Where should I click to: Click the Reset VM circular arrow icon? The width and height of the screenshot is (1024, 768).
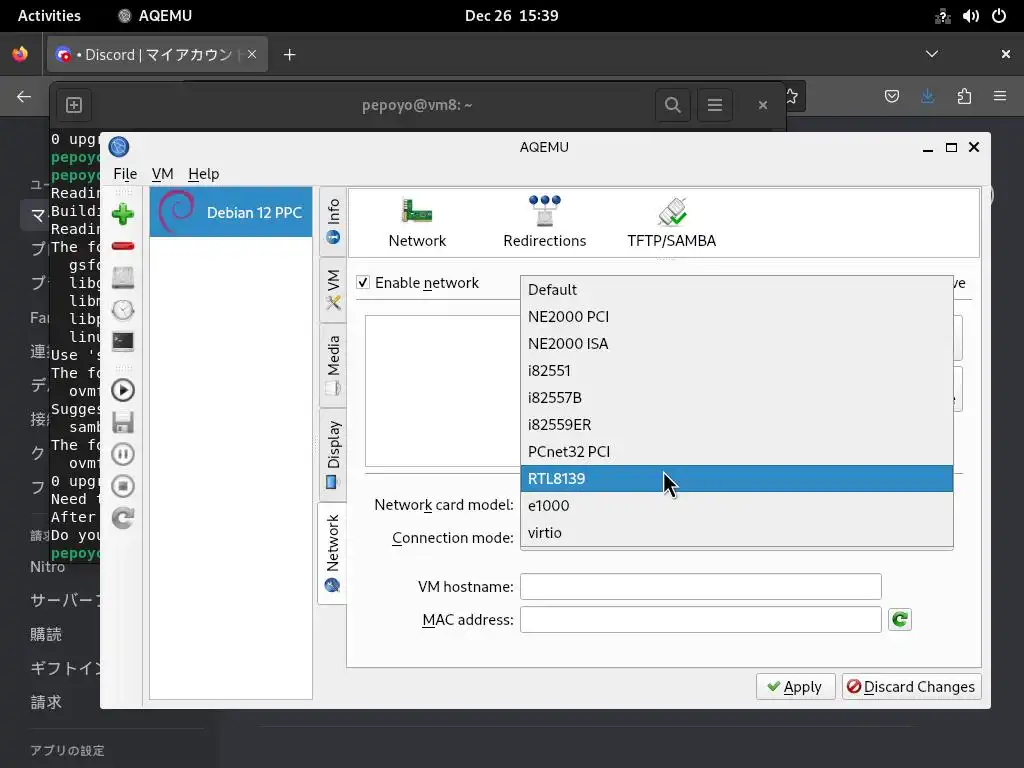pos(123,518)
